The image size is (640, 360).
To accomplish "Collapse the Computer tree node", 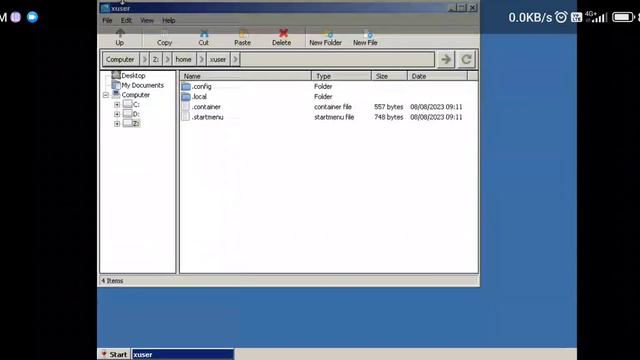I will [x=106, y=95].
